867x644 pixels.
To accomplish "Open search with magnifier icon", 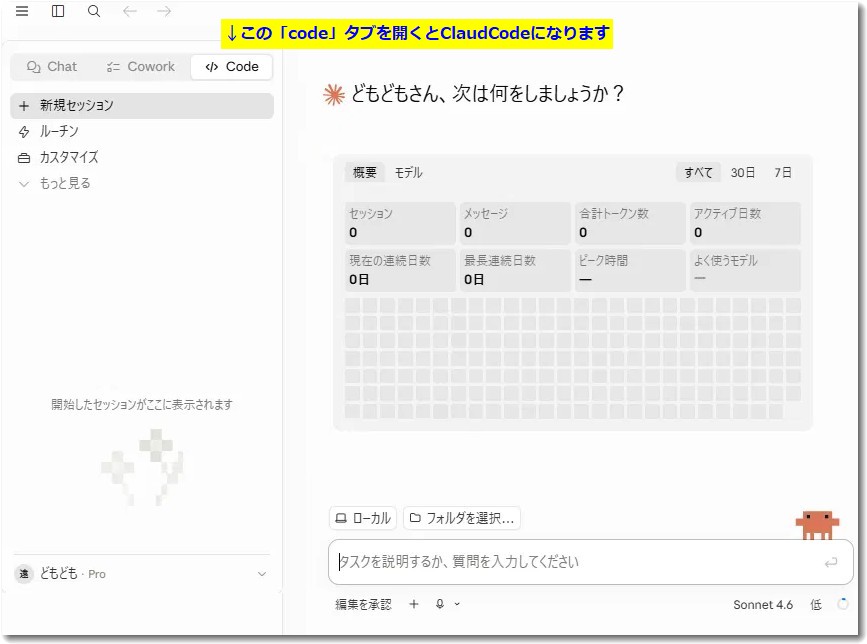I will [94, 11].
